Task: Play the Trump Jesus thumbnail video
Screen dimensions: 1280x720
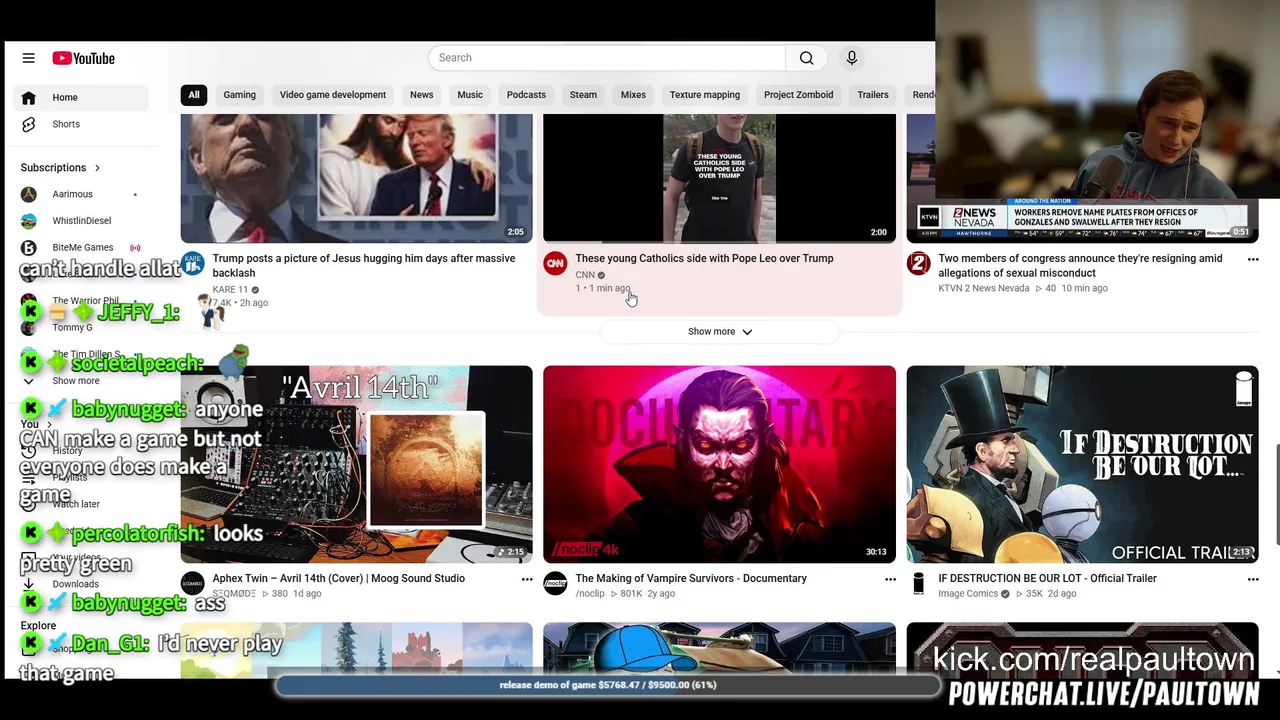Action: pyautogui.click(x=356, y=177)
